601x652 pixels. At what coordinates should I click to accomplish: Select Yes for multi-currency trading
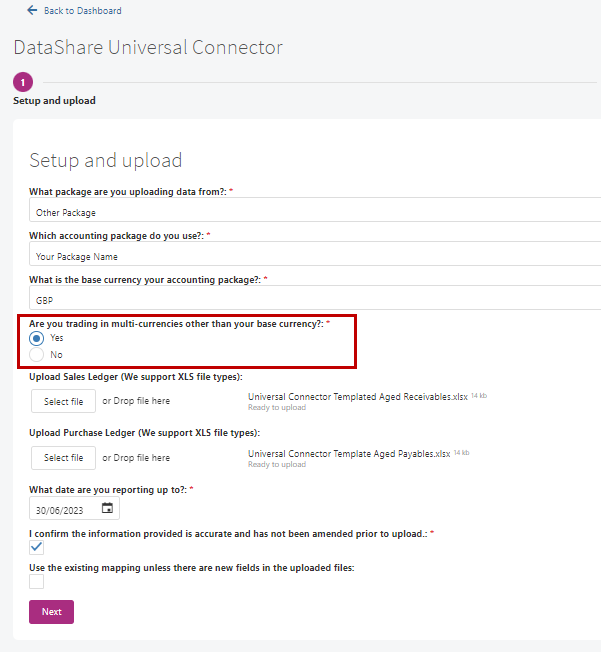(37, 338)
